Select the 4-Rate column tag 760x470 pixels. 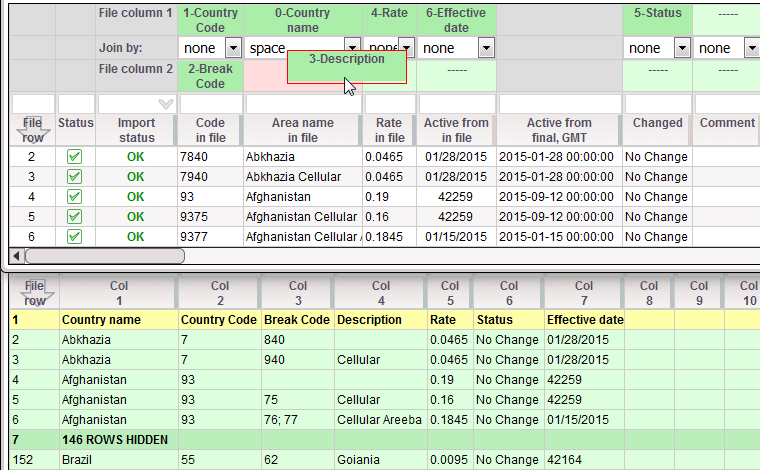389,20
